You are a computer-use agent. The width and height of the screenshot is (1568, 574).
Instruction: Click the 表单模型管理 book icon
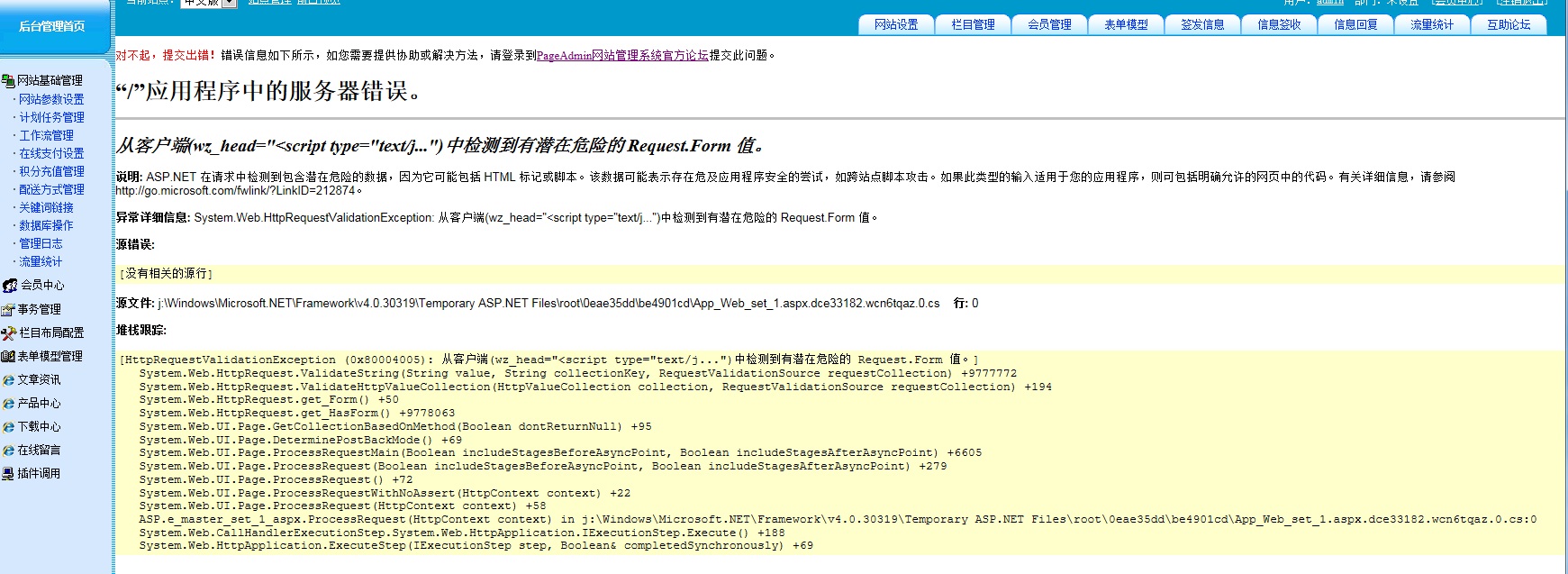click(x=8, y=357)
